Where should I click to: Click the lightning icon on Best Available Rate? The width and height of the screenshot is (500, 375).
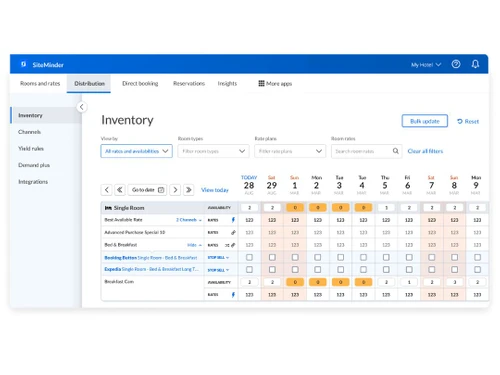pos(233,220)
